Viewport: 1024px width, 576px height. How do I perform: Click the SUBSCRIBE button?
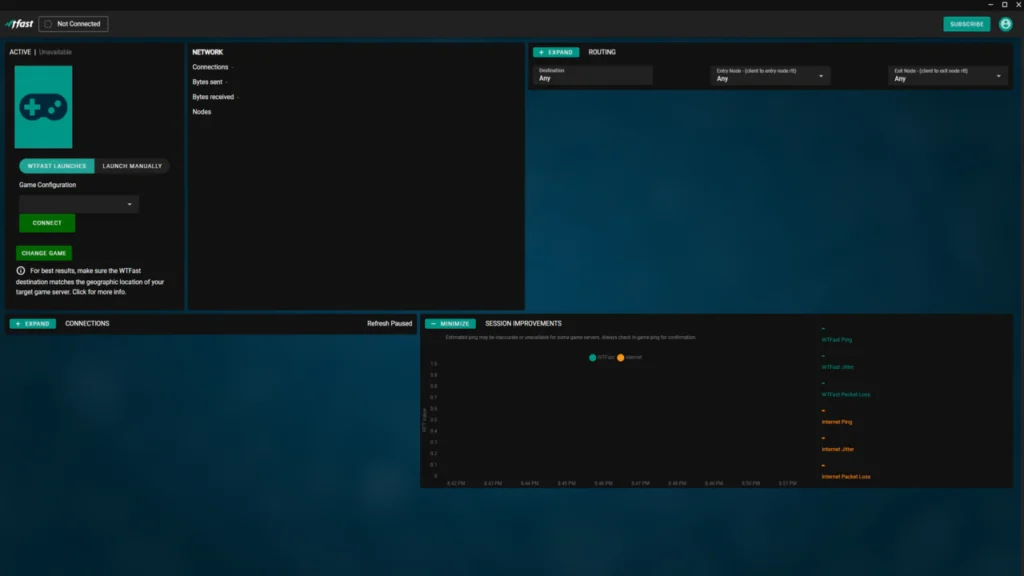click(x=965, y=23)
